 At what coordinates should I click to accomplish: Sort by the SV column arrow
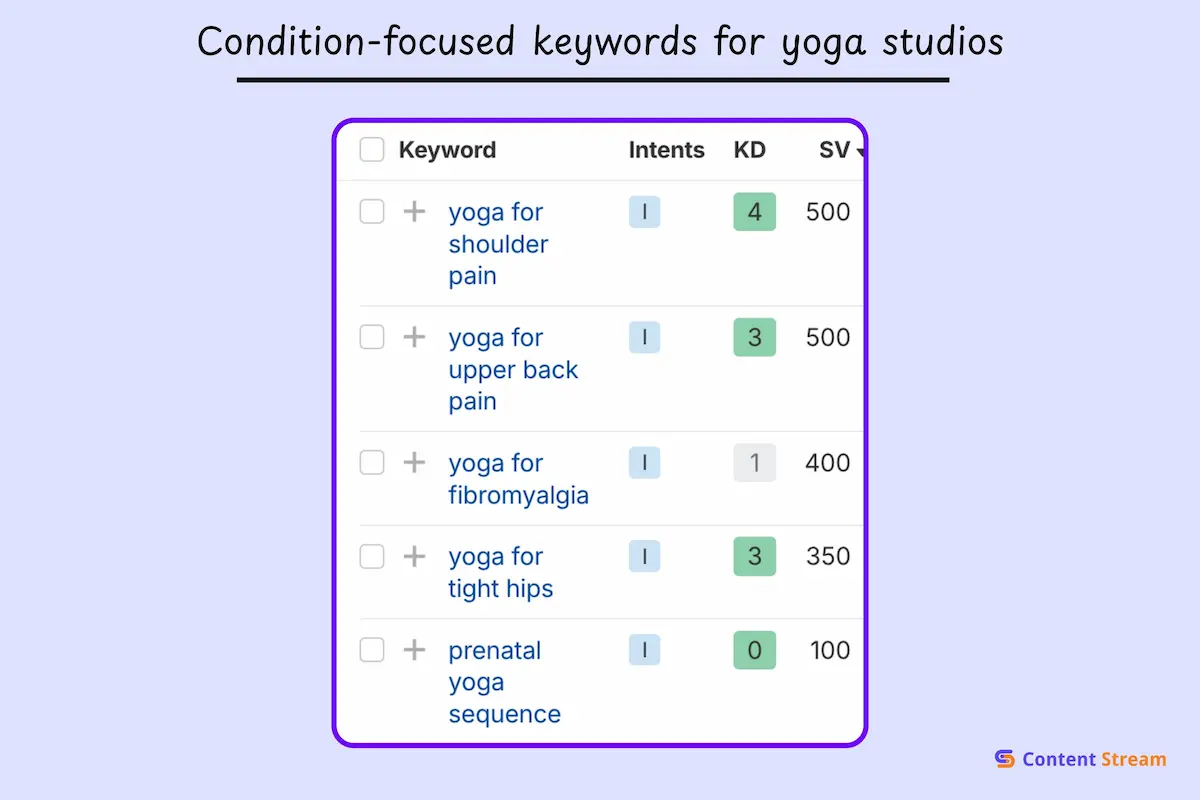click(x=859, y=152)
